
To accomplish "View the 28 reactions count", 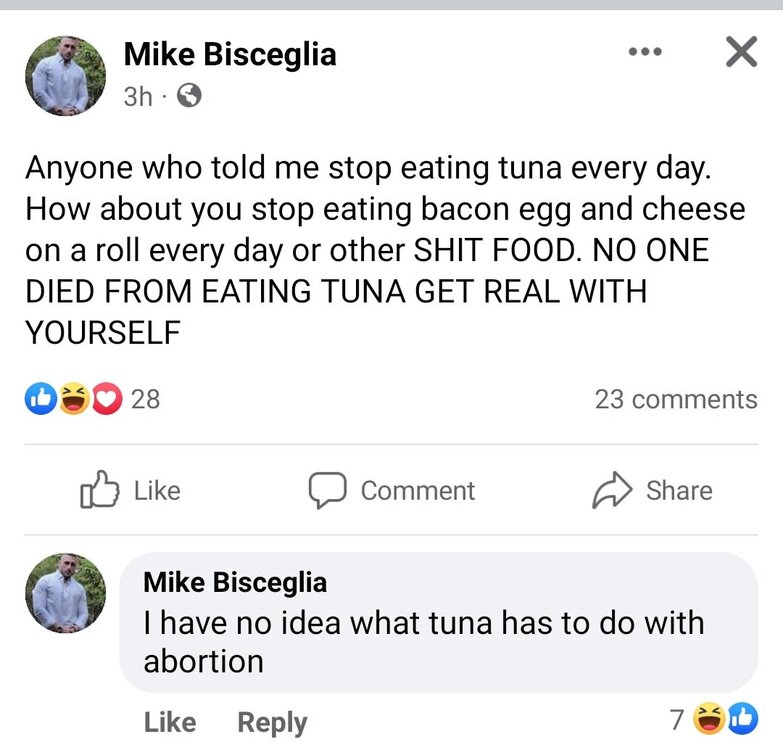I will pyautogui.click(x=146, y=399).
